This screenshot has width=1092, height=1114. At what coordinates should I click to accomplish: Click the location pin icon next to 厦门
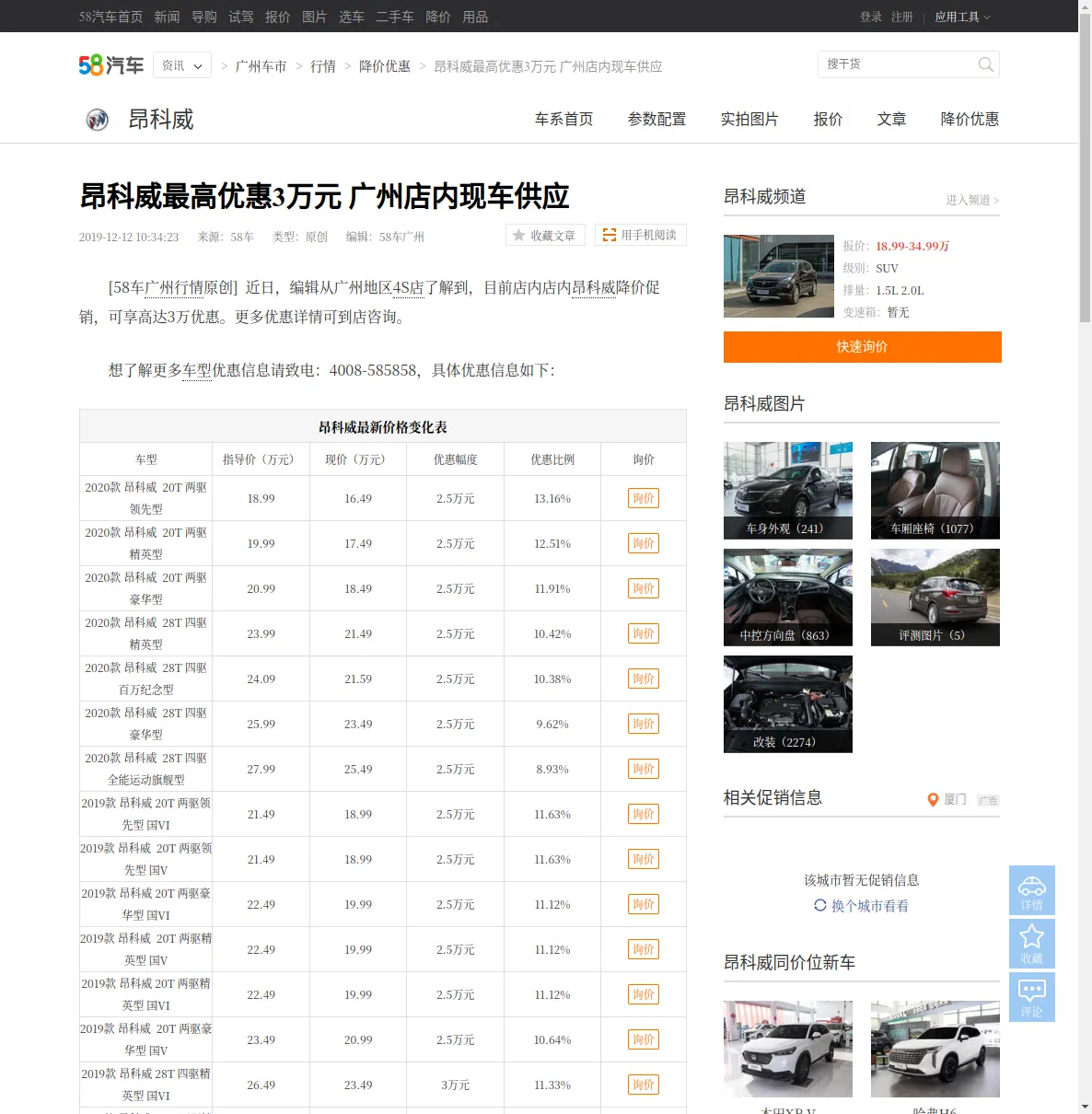coord(933,800)
